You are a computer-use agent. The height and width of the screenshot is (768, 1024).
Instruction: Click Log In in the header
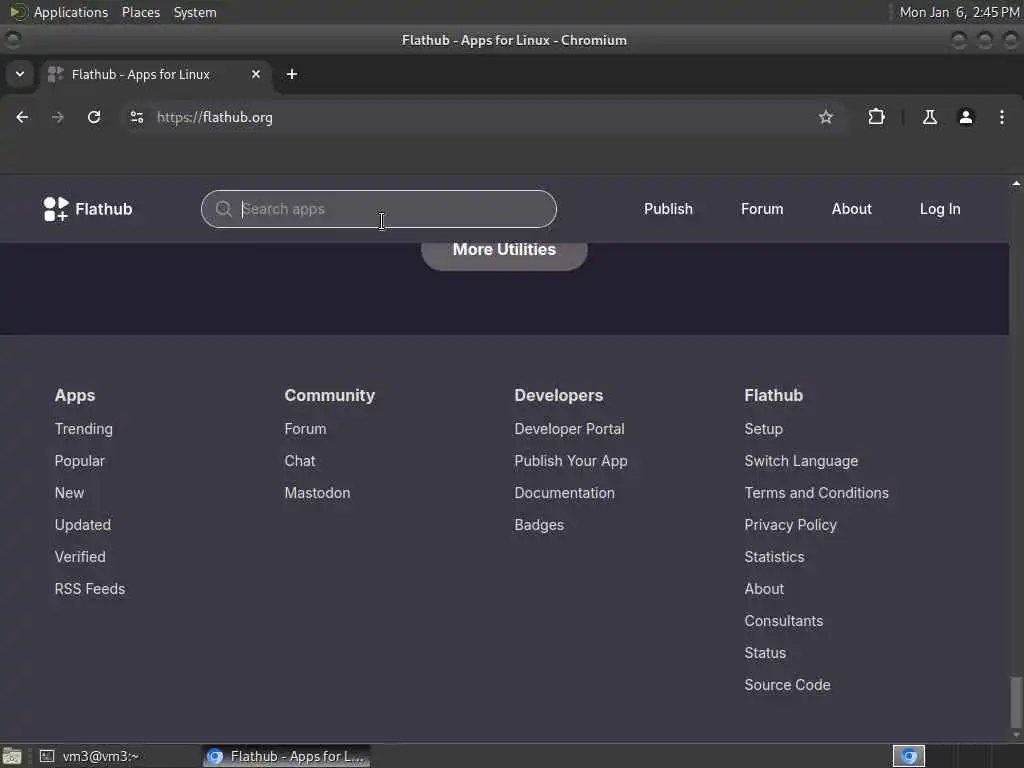940,209
